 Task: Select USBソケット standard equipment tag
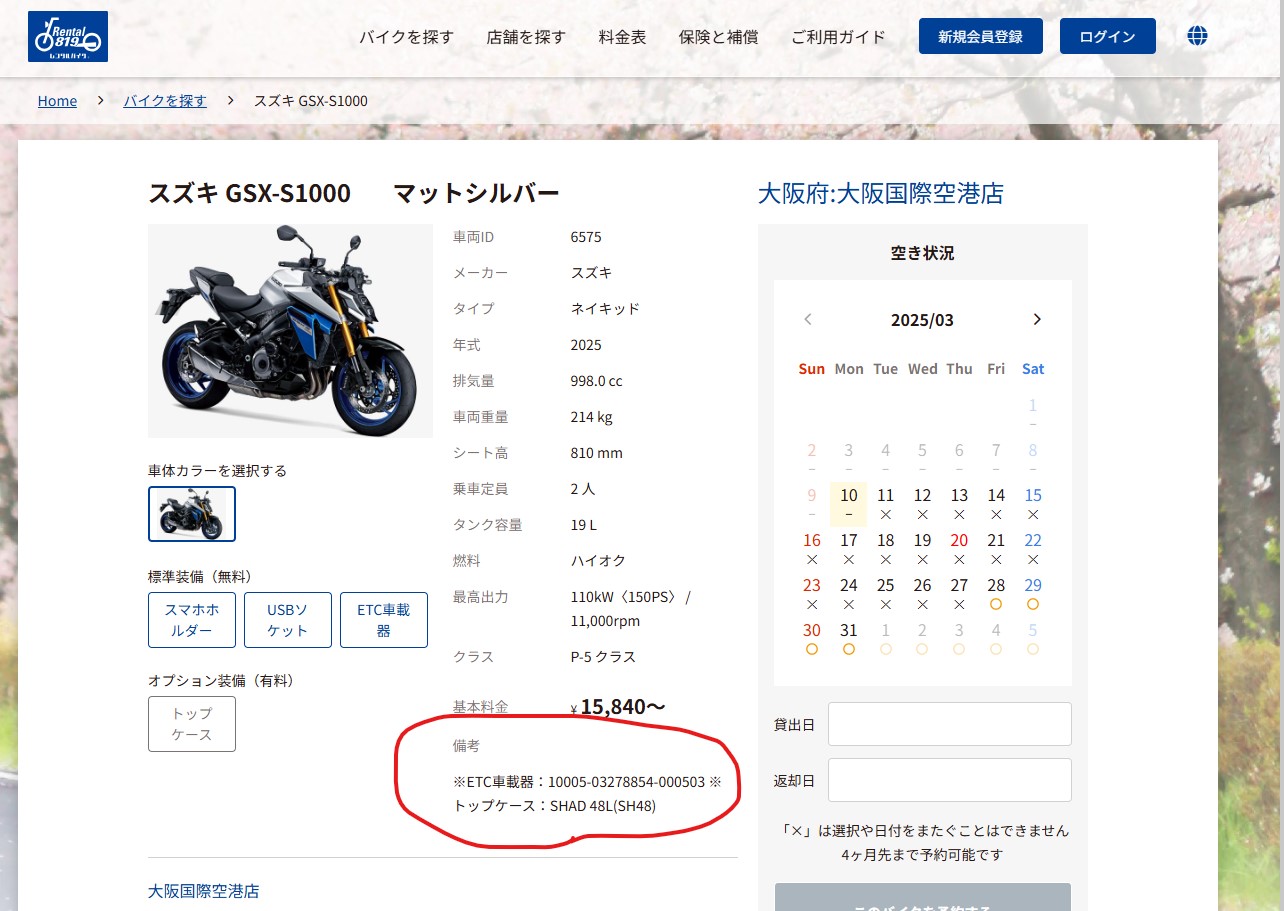click(x=288, y=619)
